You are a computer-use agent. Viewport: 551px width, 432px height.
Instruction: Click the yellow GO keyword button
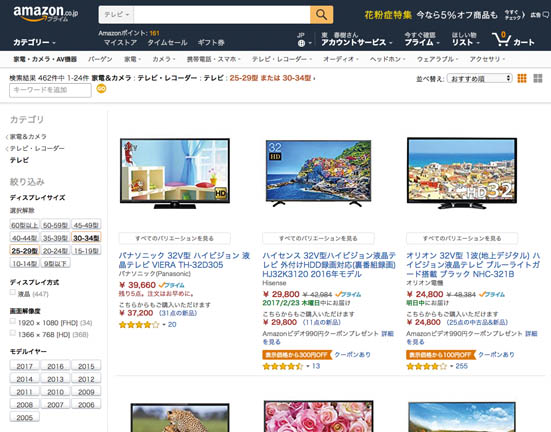pos(101,89)
